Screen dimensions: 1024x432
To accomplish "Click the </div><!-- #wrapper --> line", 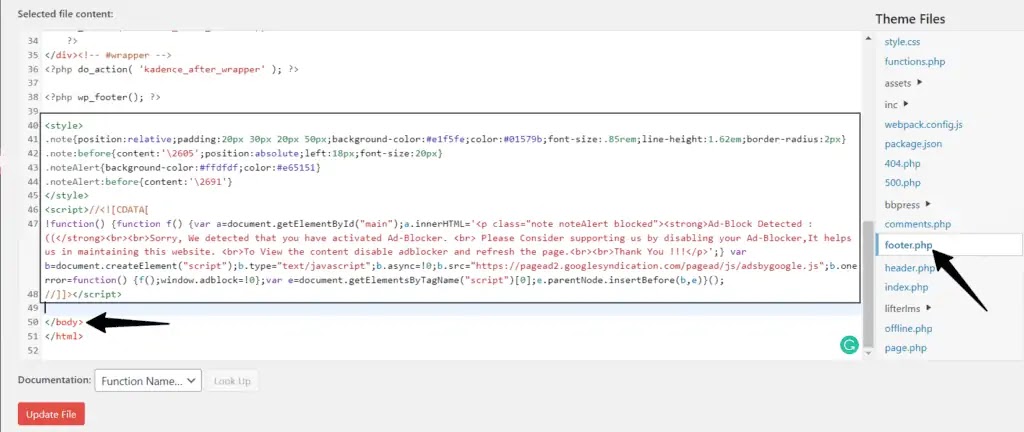I will coord(108,55).
